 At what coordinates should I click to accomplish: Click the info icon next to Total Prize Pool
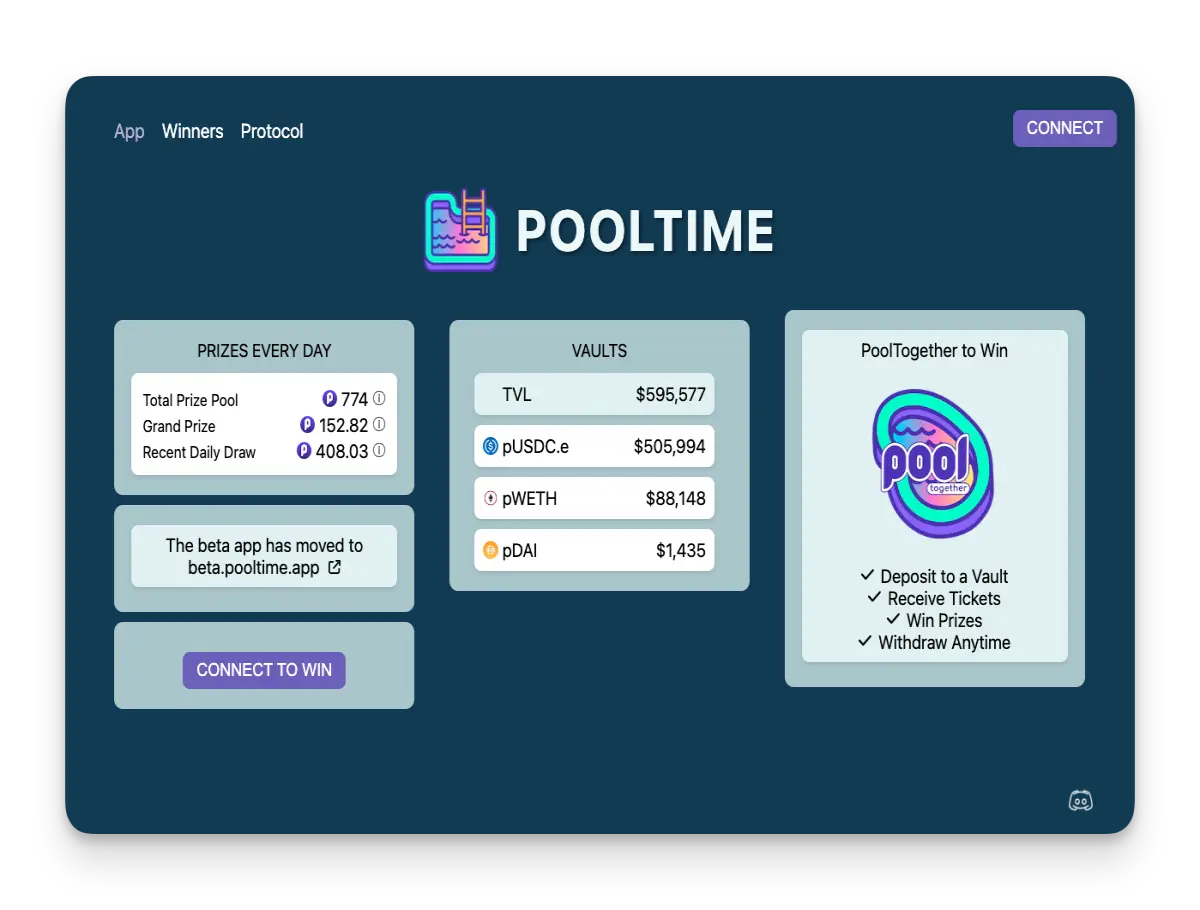(379, 398)
